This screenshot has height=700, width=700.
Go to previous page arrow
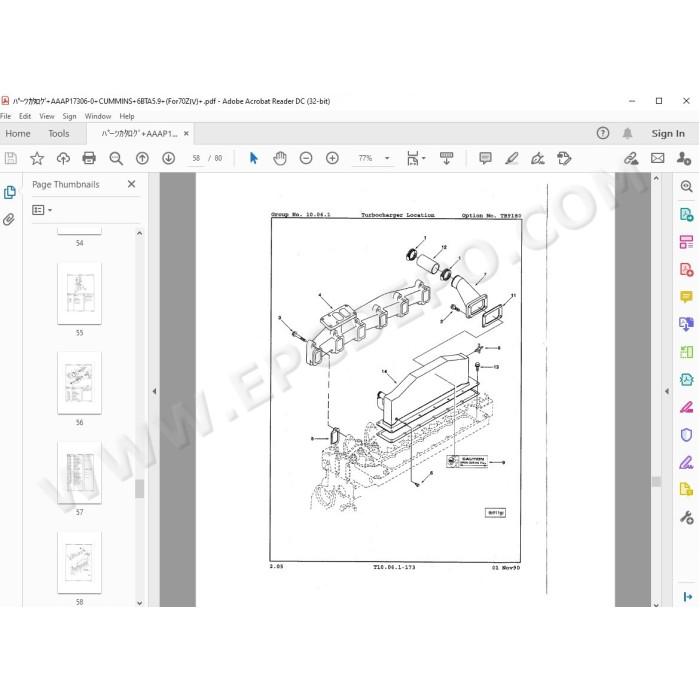pos(142,158)
